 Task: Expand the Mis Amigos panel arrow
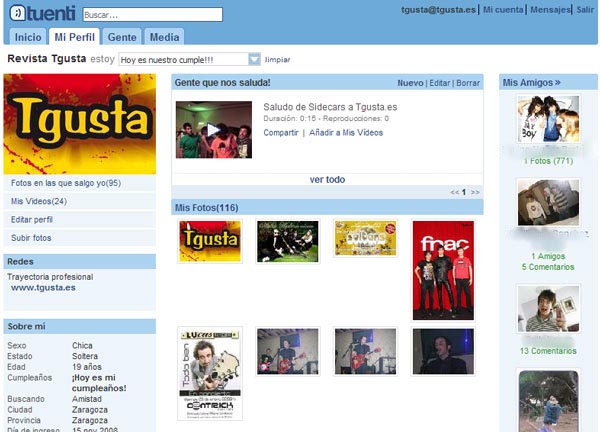pos(557,83)
